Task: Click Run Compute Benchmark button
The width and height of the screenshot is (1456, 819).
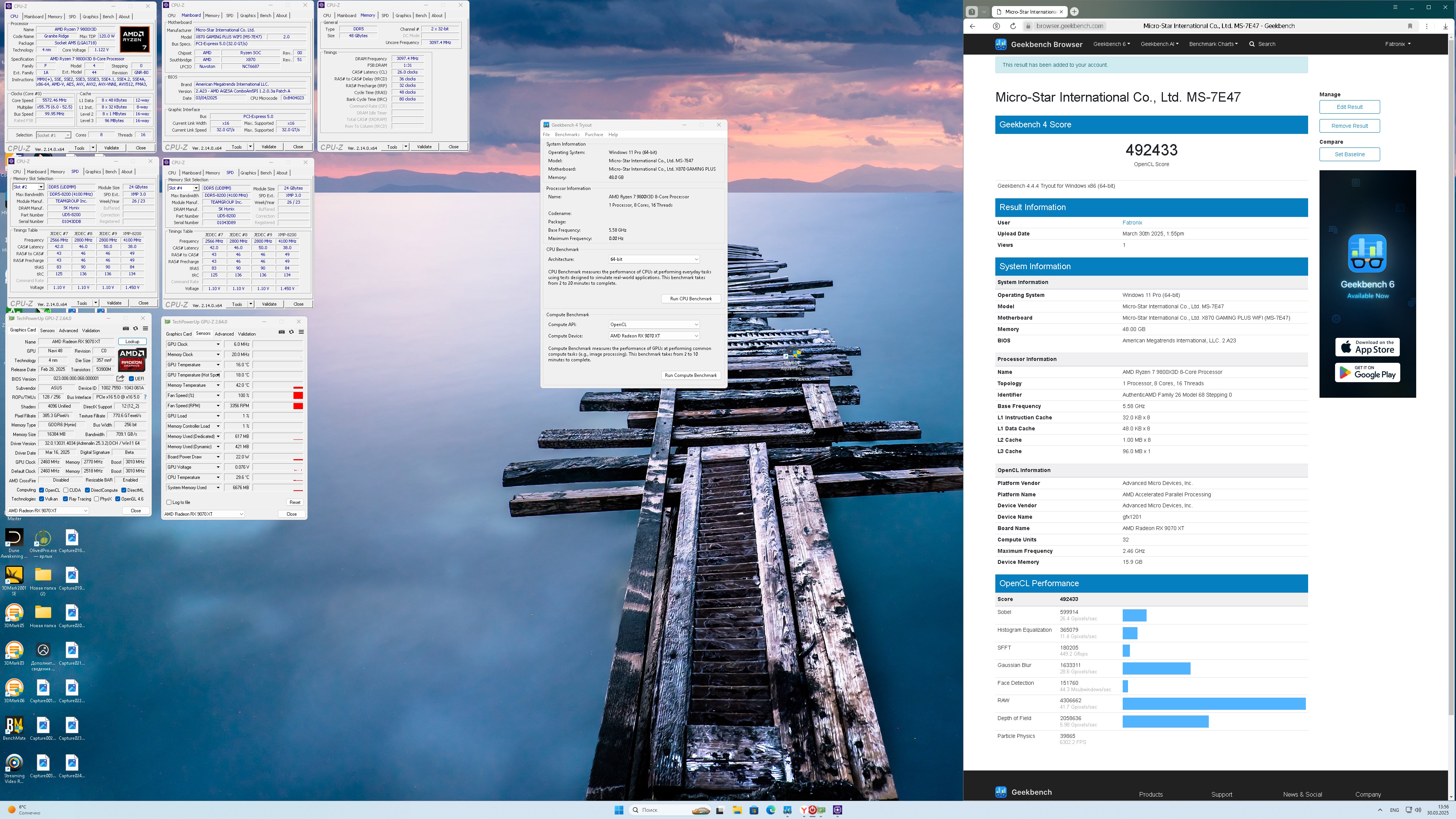Action: 691,375
